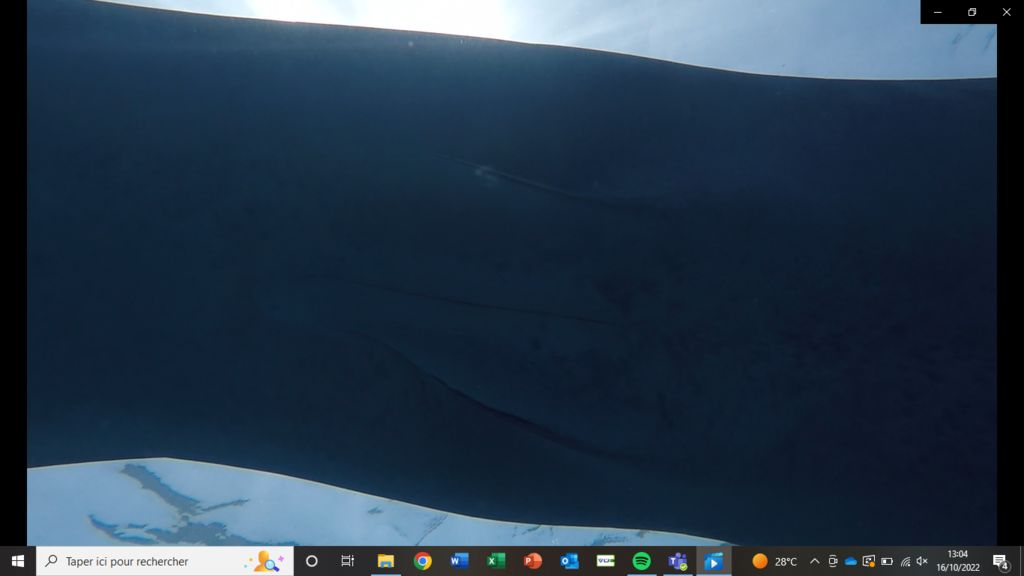
Task: Open the notification center with 4 notifications
Action: pyautogui.click(x=1000, y=561)
